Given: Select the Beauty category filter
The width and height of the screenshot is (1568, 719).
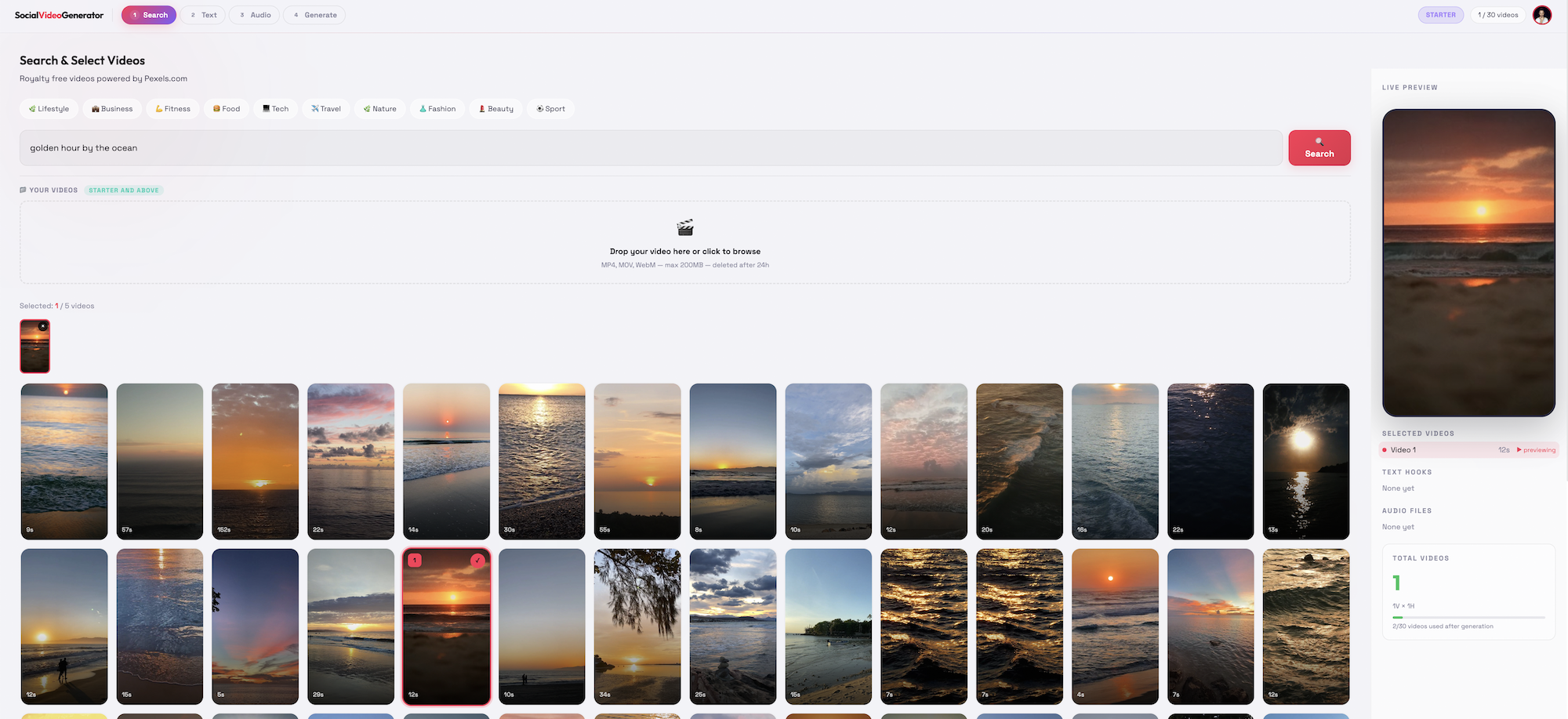Looking at the screenshot, I should click(495, 108).
